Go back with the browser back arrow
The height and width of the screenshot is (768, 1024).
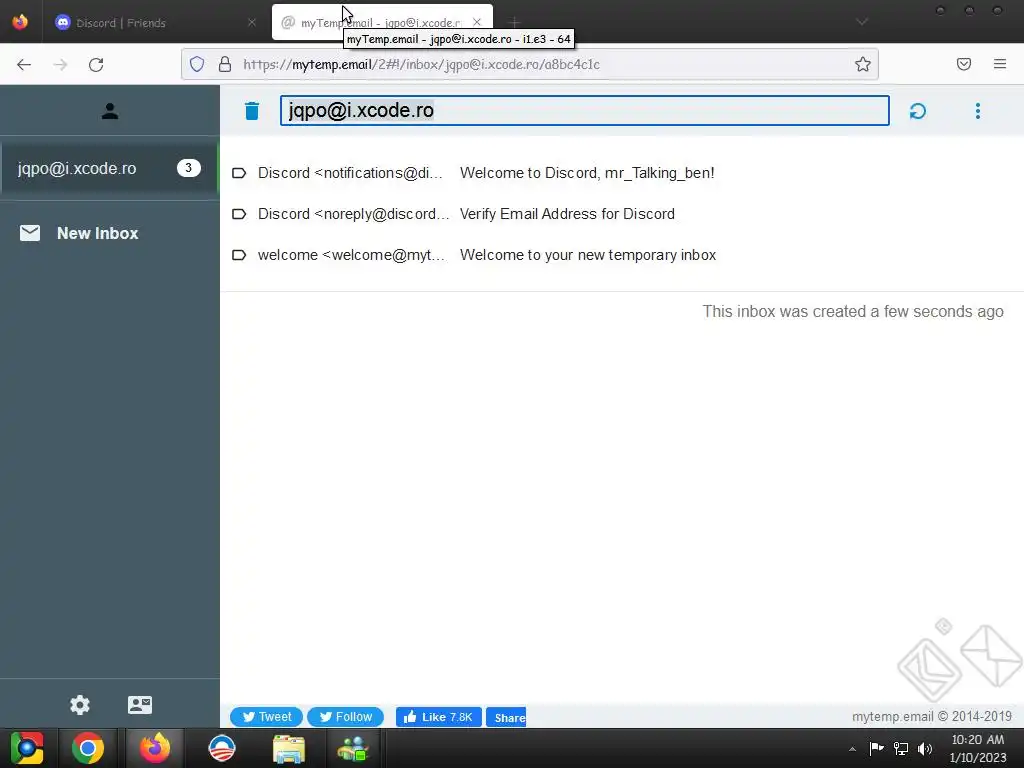click(x=24, y=65)
